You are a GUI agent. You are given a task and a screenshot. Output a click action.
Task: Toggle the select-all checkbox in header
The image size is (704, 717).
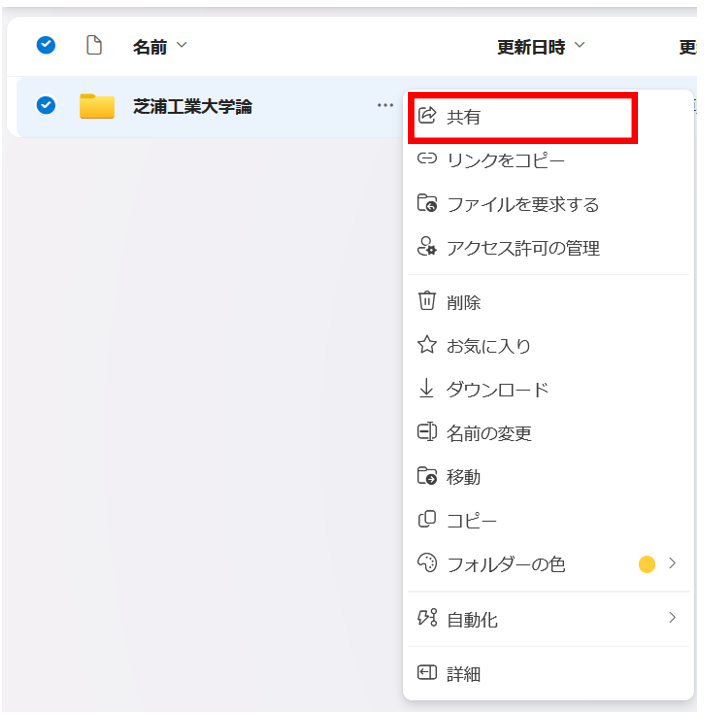(46, 45)
